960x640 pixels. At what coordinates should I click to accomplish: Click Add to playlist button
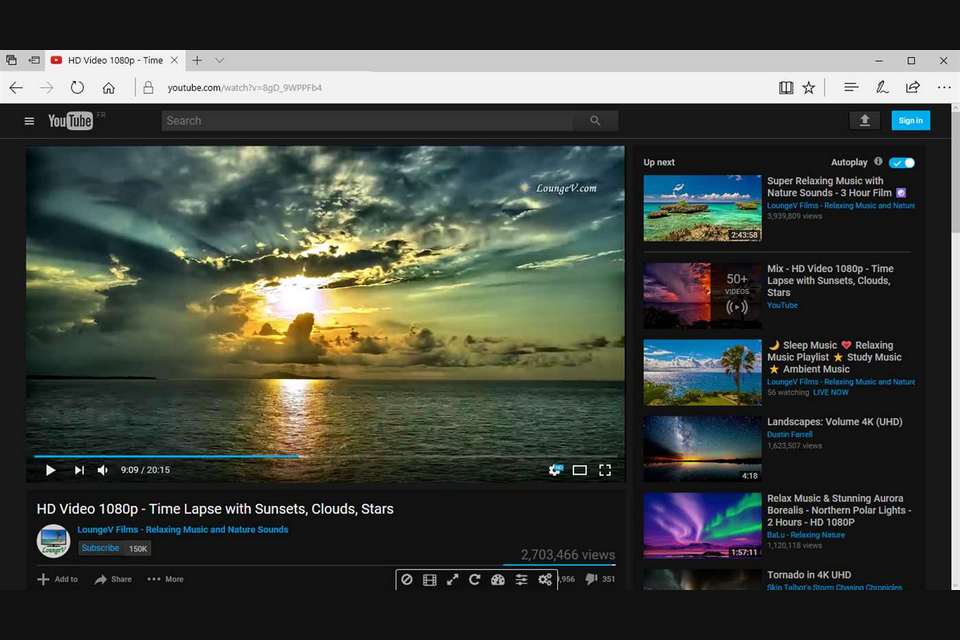(58, 579)
